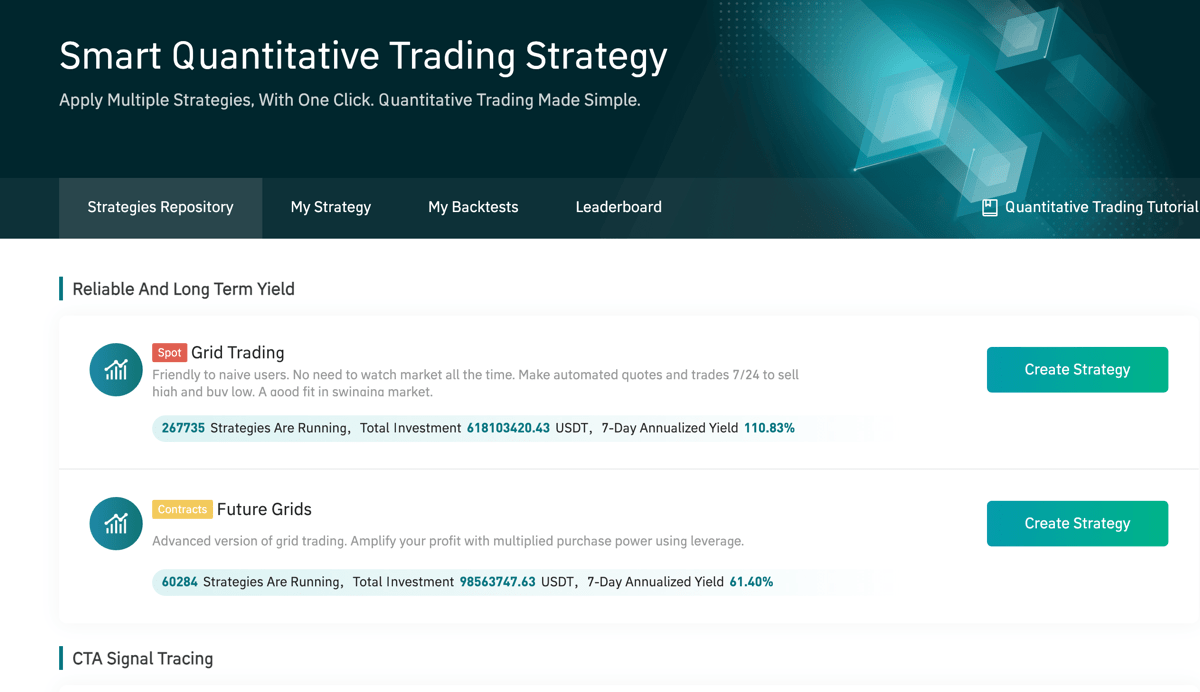The image size is (1200, 692).
Task: View the Leaderboard tab
Action: (618, 207)
